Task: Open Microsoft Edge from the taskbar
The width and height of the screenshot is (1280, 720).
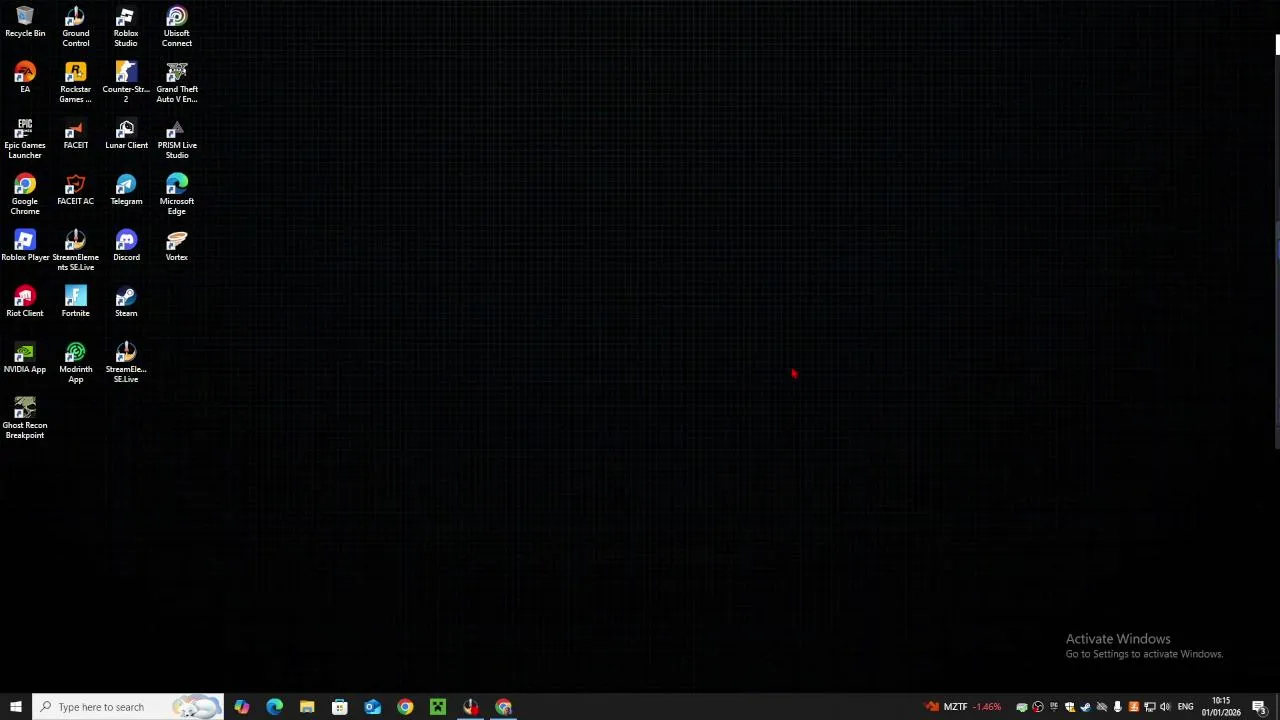Action: pos(274,707)
